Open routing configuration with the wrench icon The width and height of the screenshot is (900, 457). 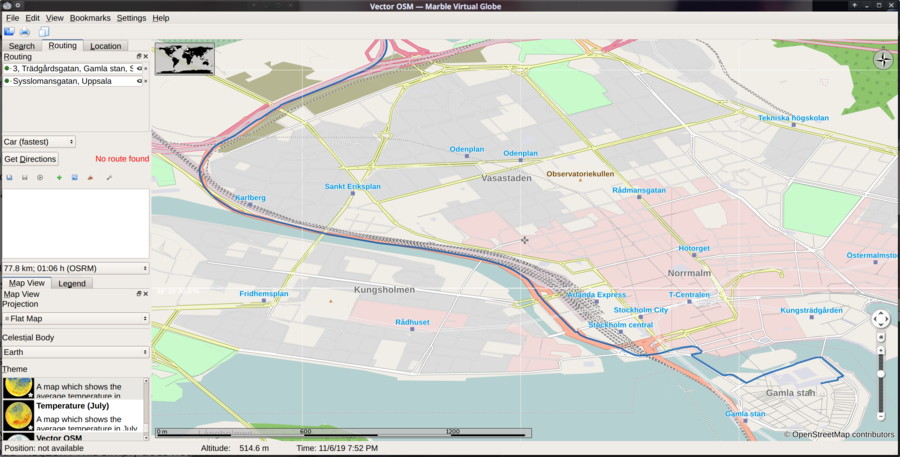point(109,177)
